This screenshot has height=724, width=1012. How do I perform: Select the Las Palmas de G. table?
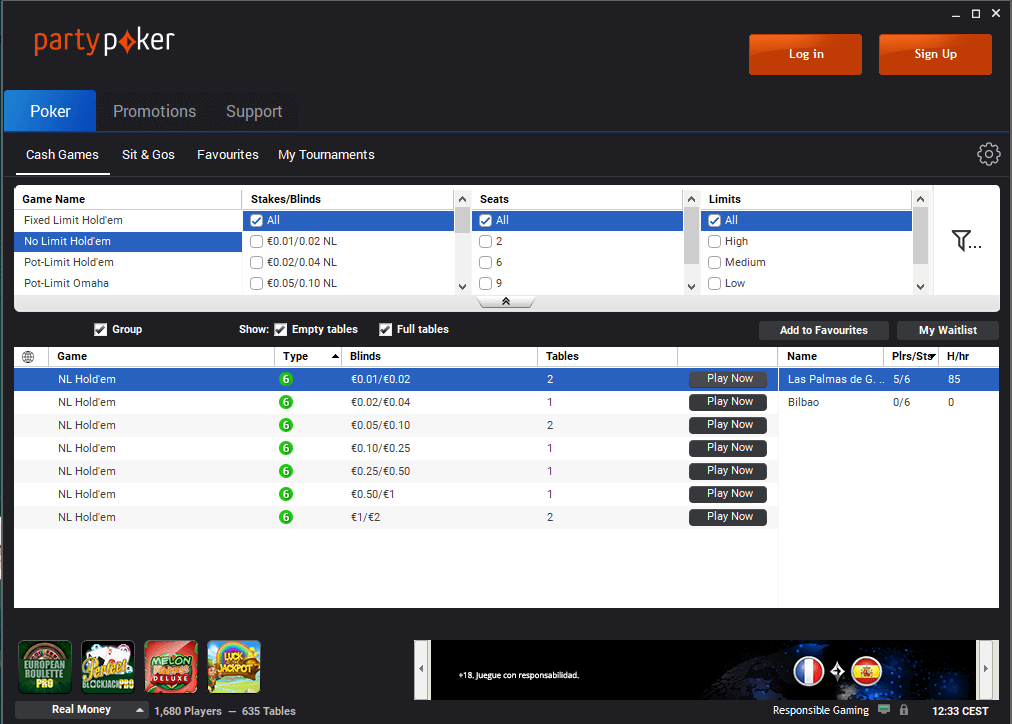[889, 379]
